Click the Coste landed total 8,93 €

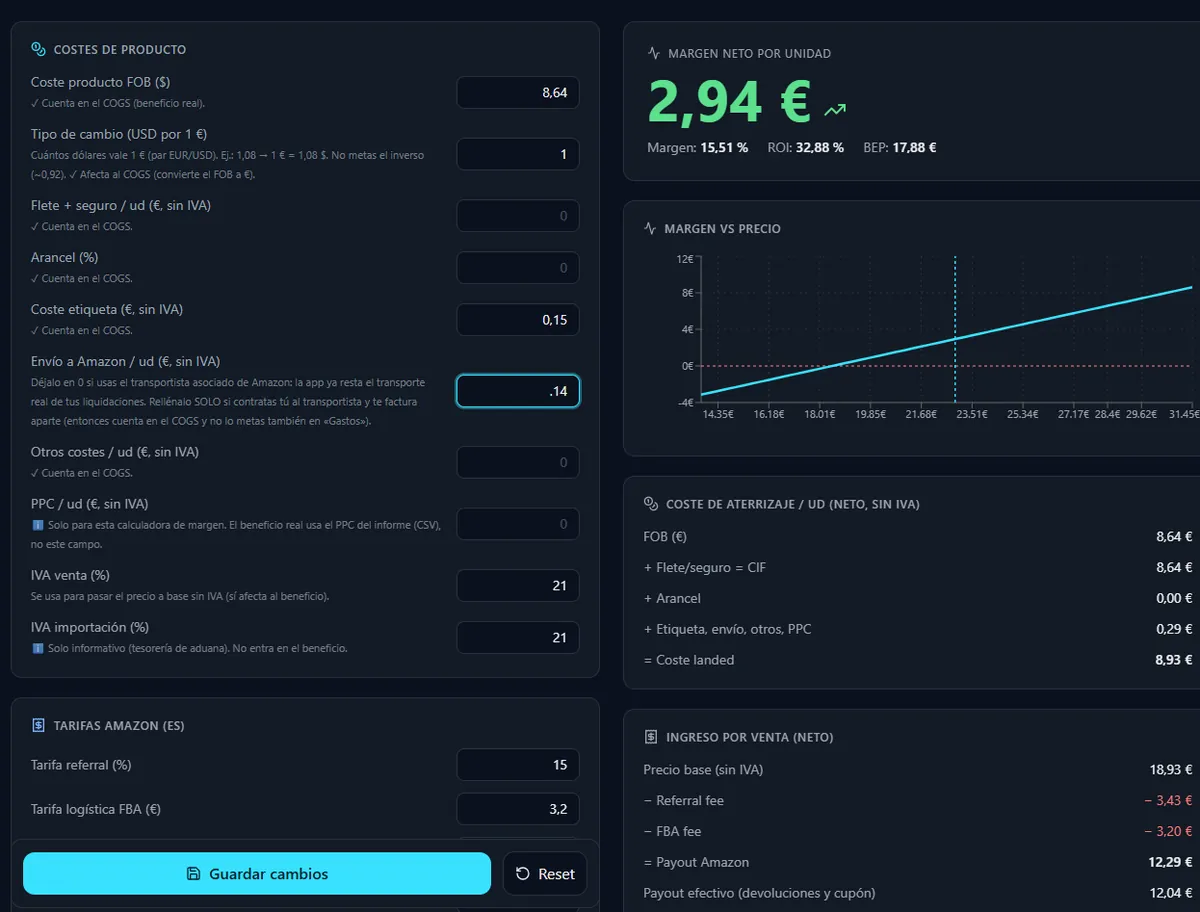tap(1174, 660)
